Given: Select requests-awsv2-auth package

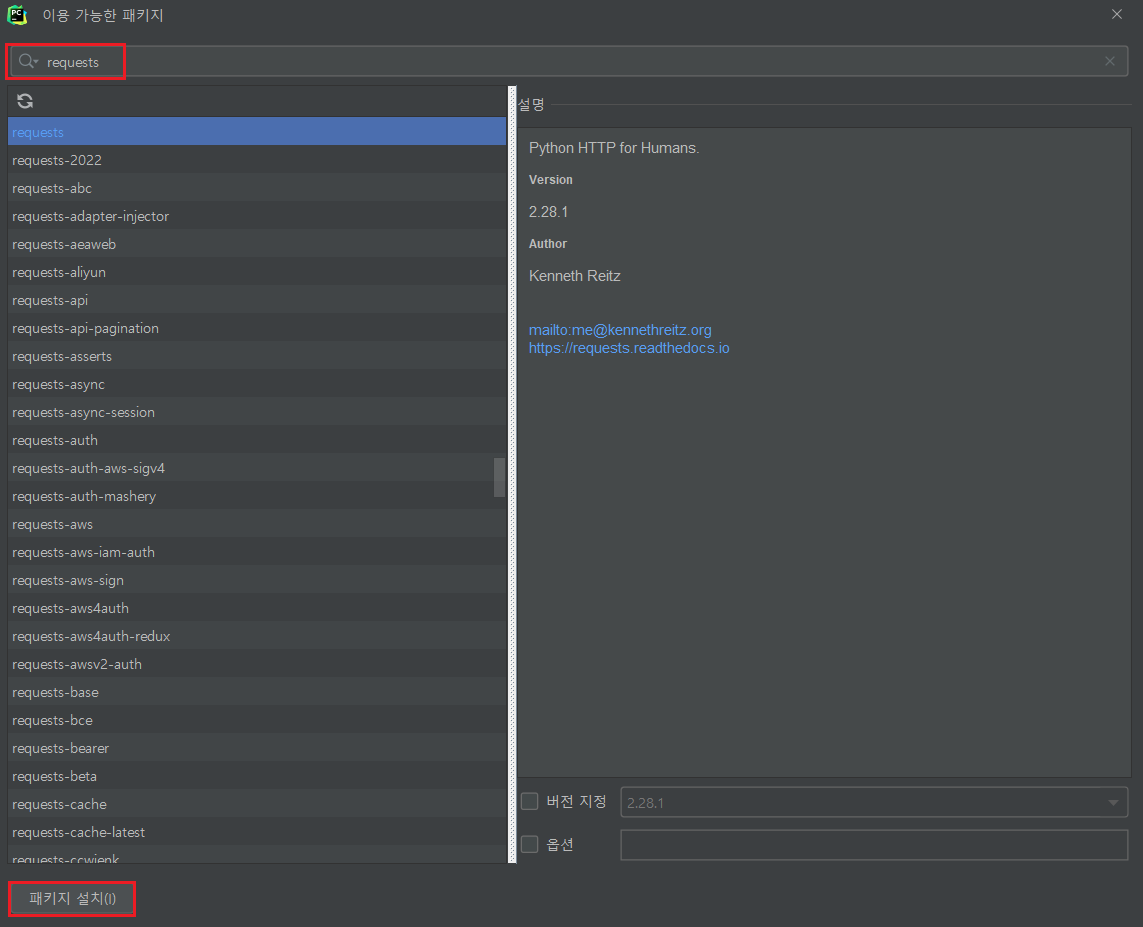Looking at the screenshot, I should [x=257, y=665].
